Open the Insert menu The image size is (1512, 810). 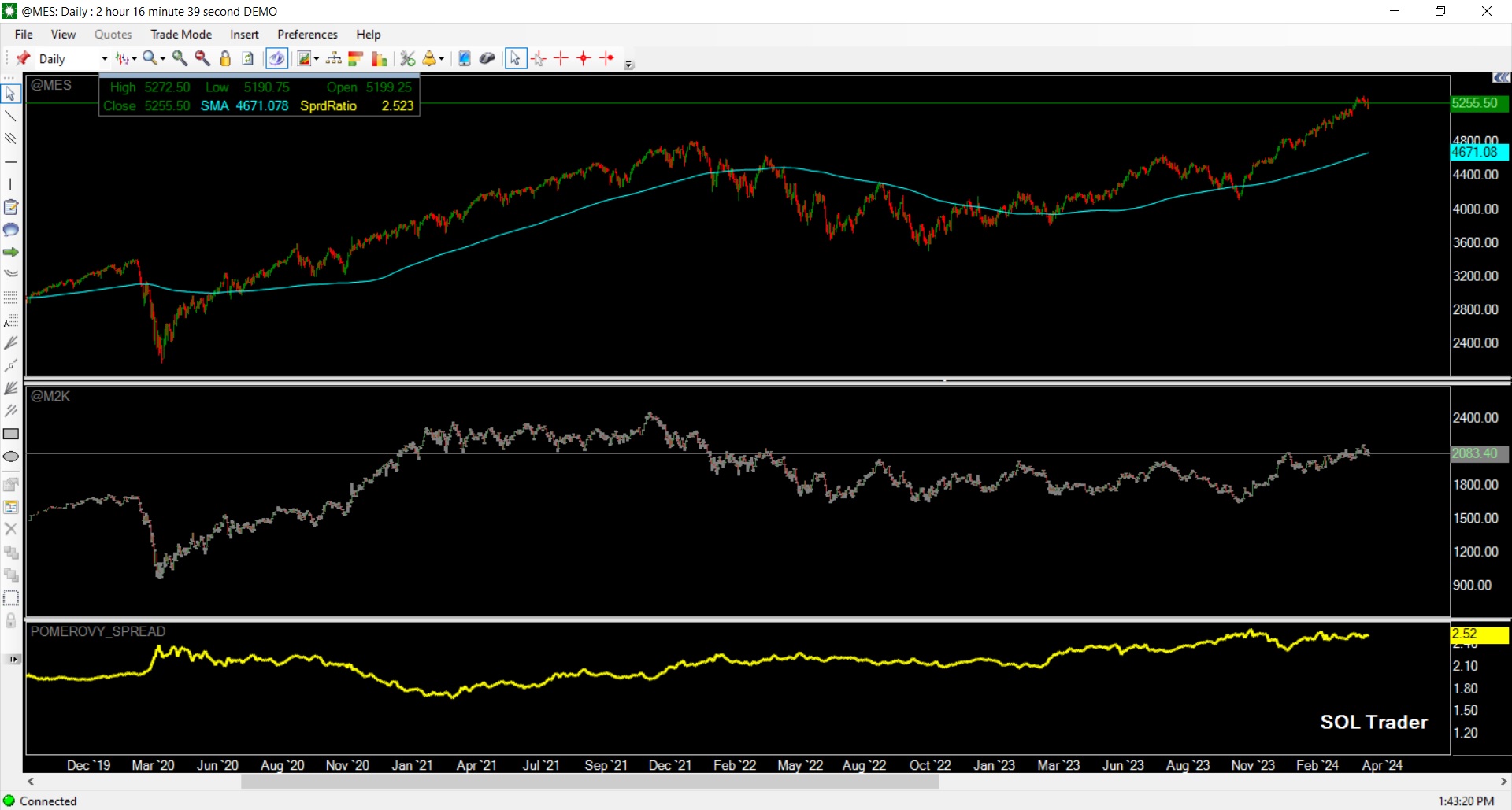tap(244, 35)
